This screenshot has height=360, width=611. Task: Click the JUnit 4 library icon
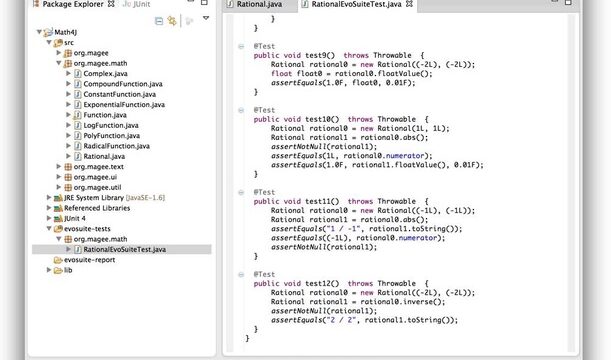(58, 219)
